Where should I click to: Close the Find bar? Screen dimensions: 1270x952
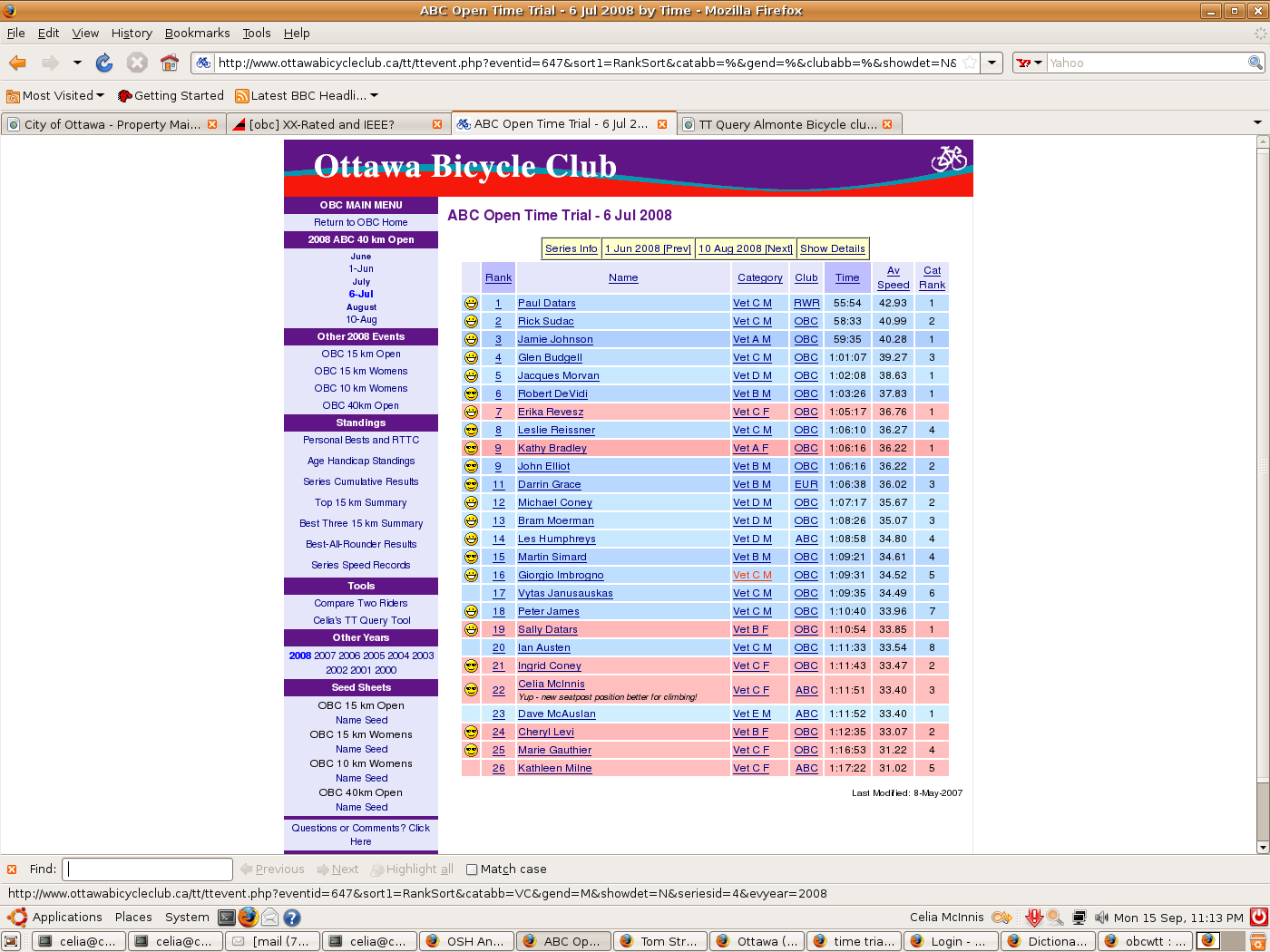click(x=12, y=869)
